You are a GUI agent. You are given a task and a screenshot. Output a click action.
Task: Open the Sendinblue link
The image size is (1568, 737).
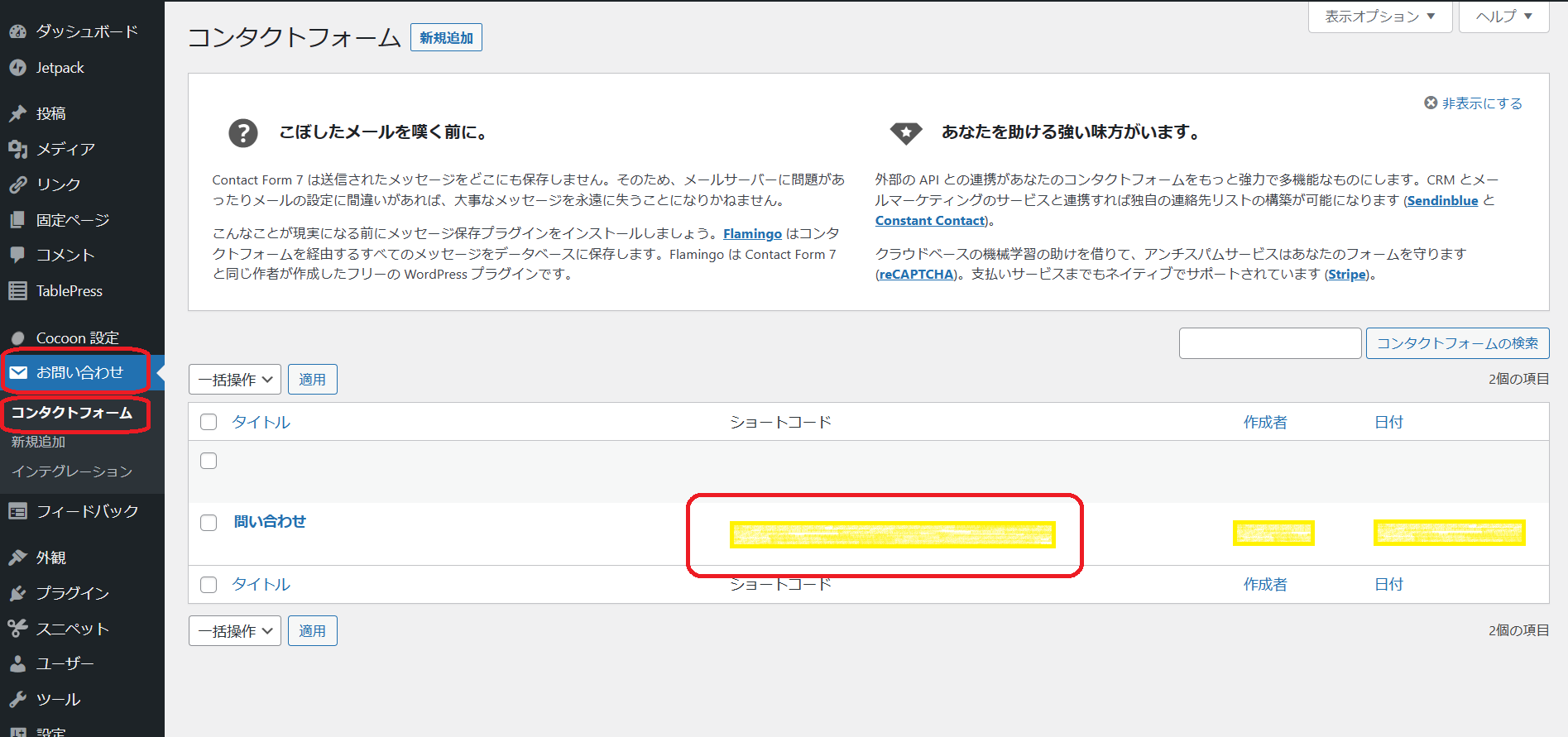pos(1442,201)
